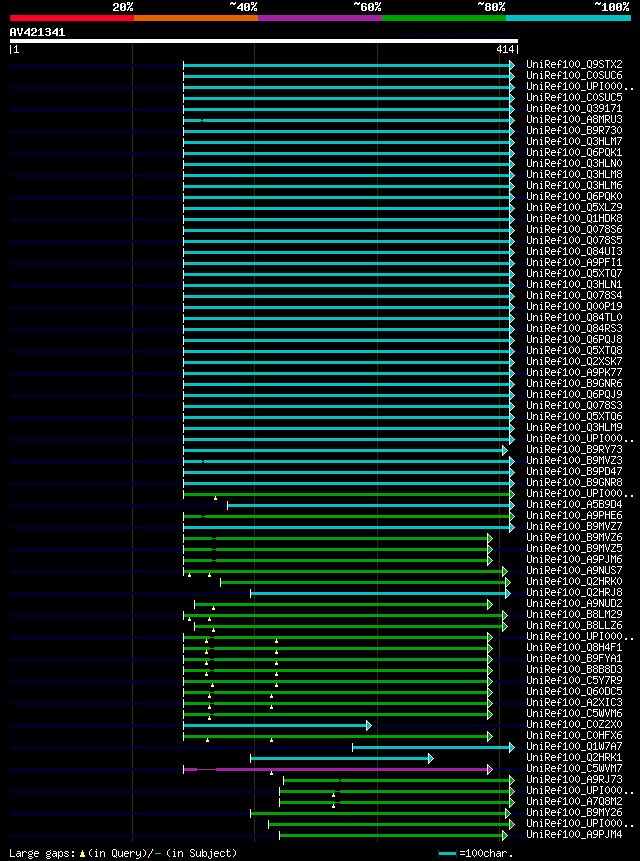This screenshot has height=861, width=640.
Task: Select label UniRef100_Q2HRK0
Action: [574, 580]
